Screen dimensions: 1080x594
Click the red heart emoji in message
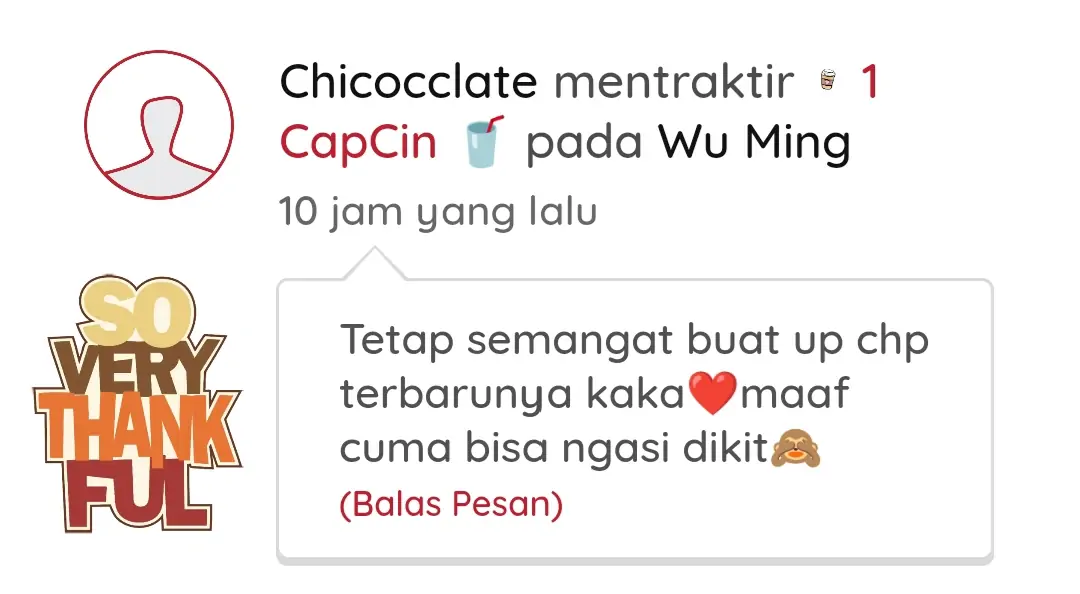(x=713, y=393)
